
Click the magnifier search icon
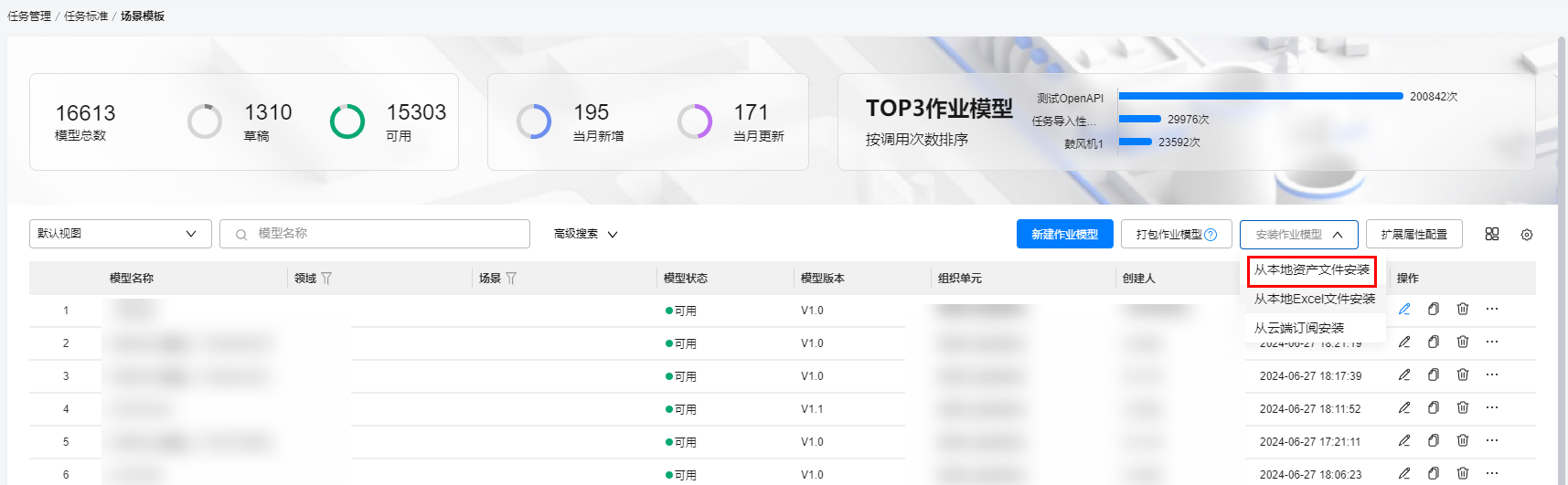[241, 235]
